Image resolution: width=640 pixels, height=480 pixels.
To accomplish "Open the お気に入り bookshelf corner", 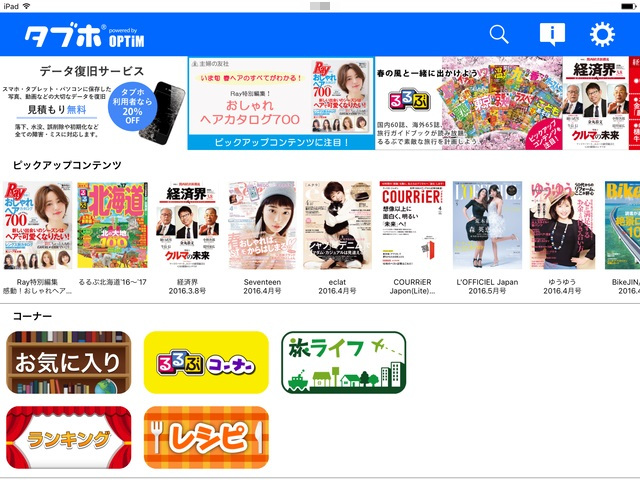I will (x=69, y=362).
